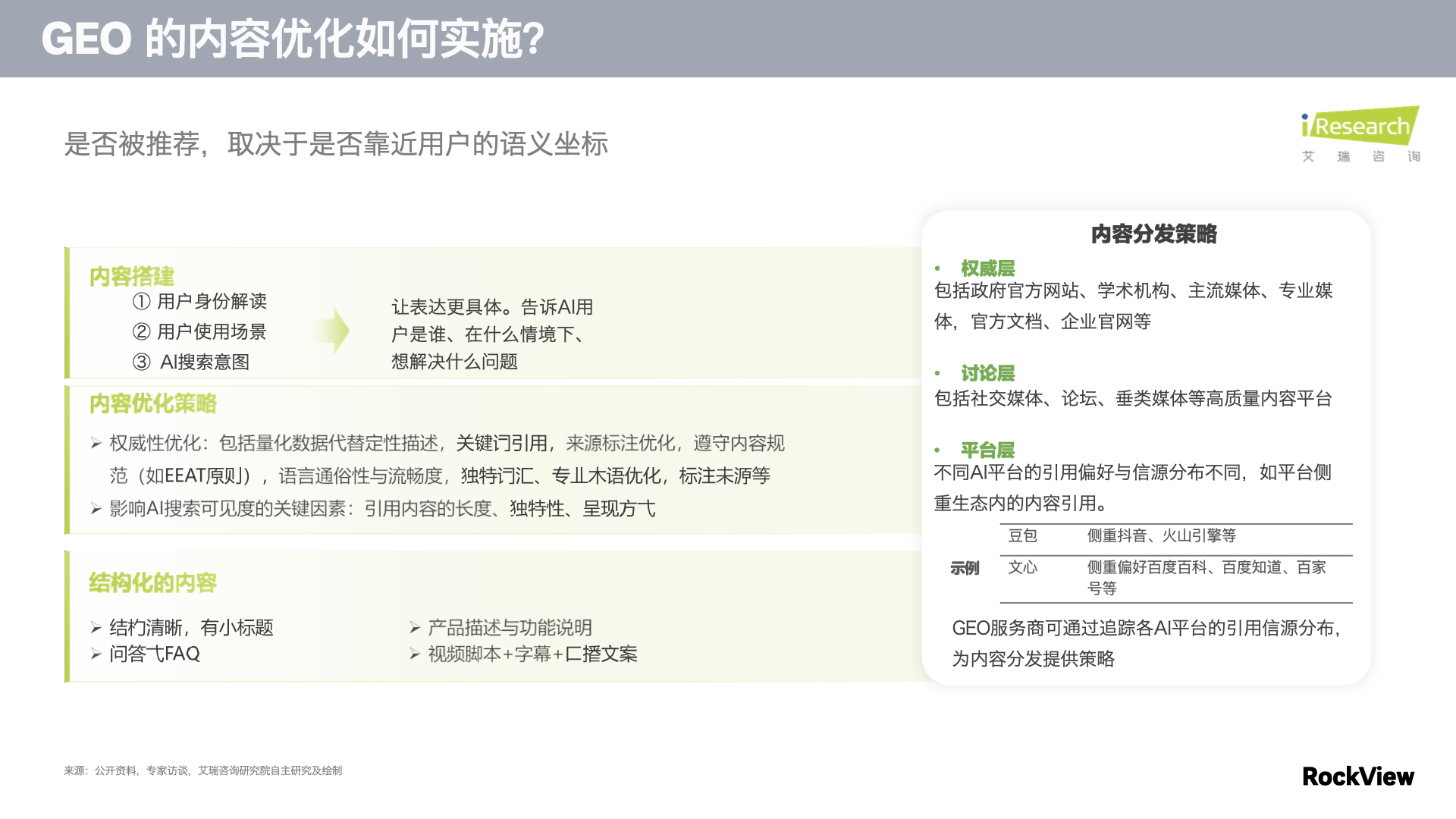Screen dimensions: 1456x819
Task: Select the subtitle 是否被推荐，取决于是否靠近用户的语义坐标
Action: [336, 144]
